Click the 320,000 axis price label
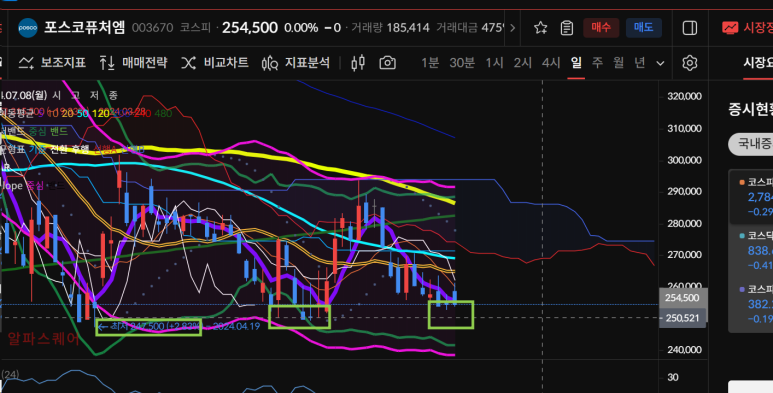This screenshot has width=773, height=393. tap(684, 96)
